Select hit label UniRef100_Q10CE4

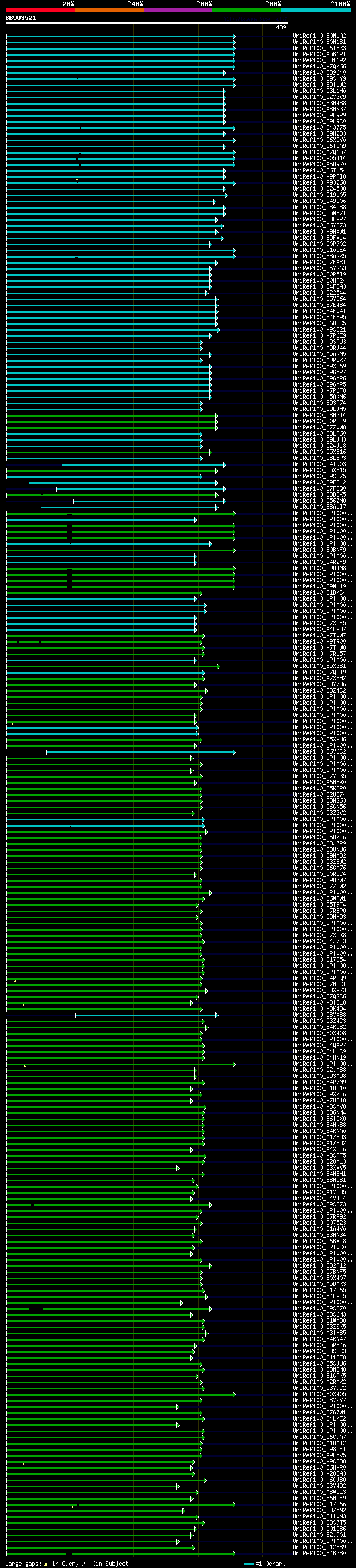click(319, 250)
